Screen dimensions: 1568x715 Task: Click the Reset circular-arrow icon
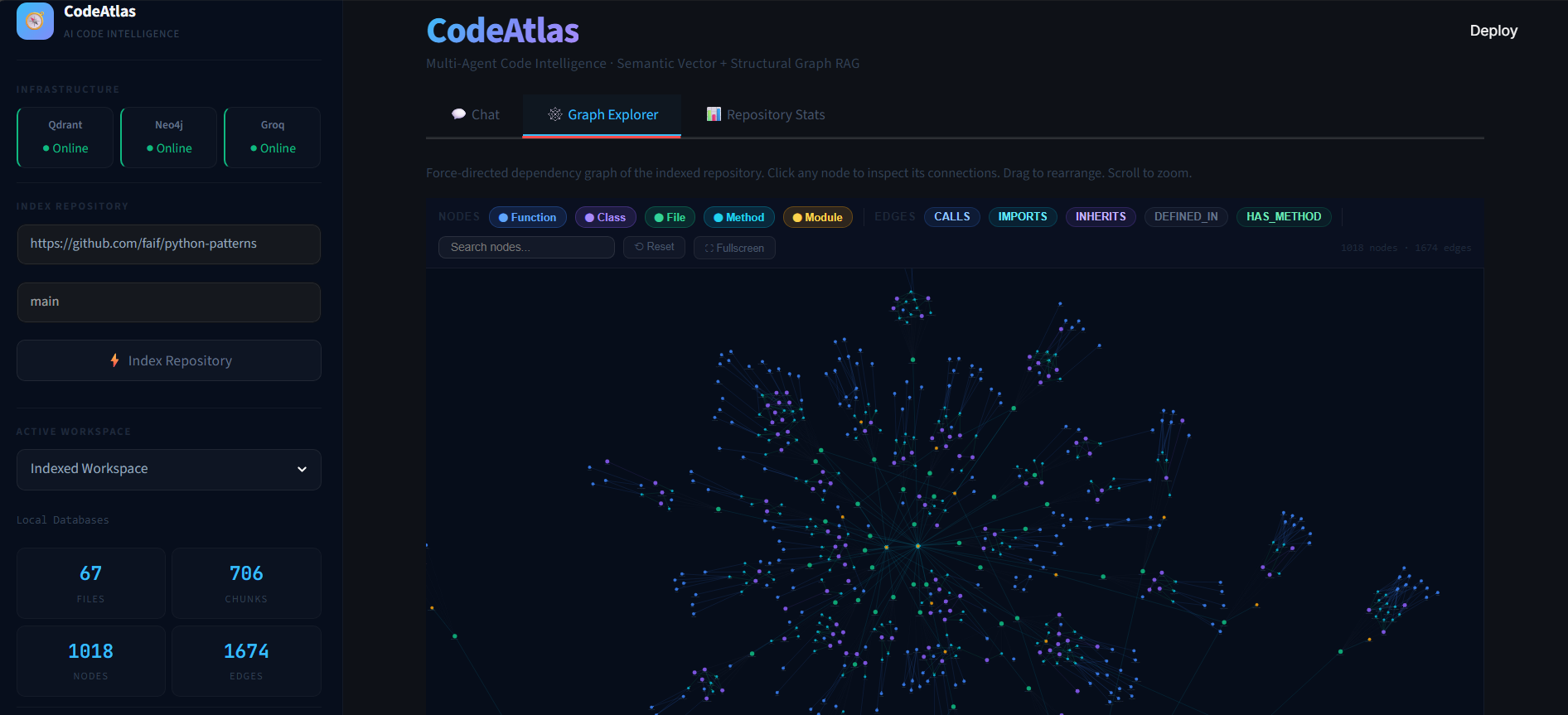[639, 247]
